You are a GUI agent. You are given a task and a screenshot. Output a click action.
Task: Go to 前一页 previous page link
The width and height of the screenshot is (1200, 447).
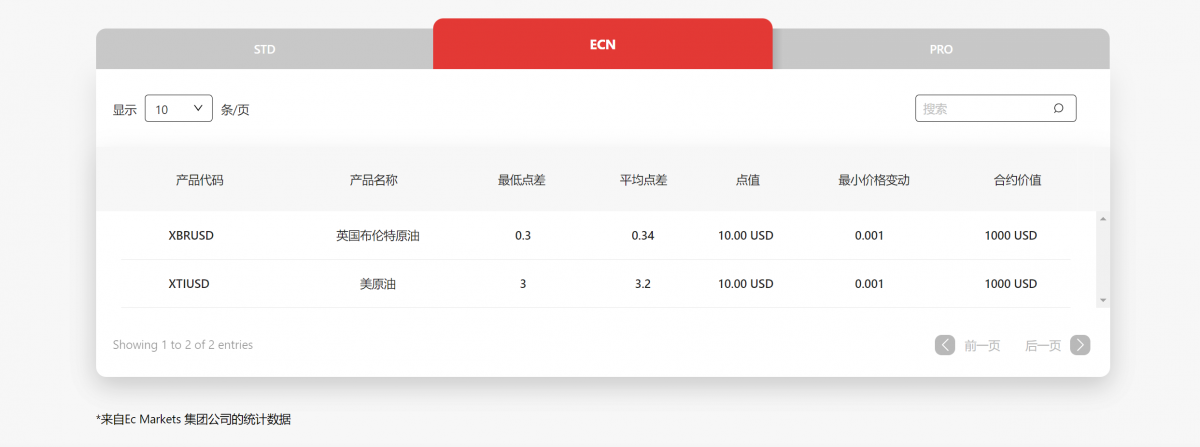tap(982, 346)
